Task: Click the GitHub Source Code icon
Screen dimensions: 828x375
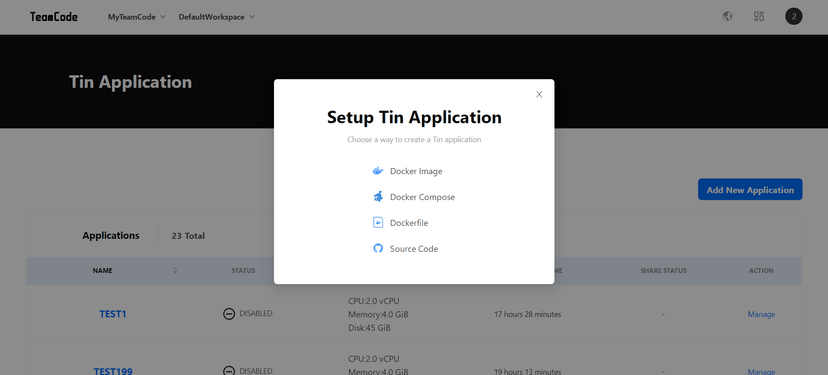Action: pyautogui.click(x=378, y=248)
